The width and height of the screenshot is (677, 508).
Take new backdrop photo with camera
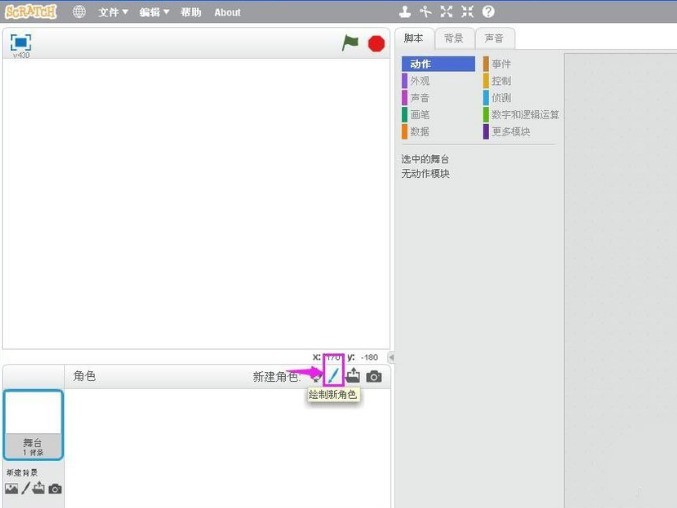55,489
